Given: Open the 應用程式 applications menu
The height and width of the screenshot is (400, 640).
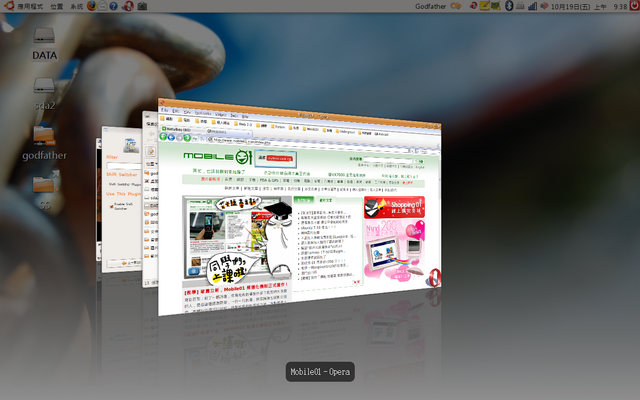Looking at the screenshot, I should coord(30,7).
